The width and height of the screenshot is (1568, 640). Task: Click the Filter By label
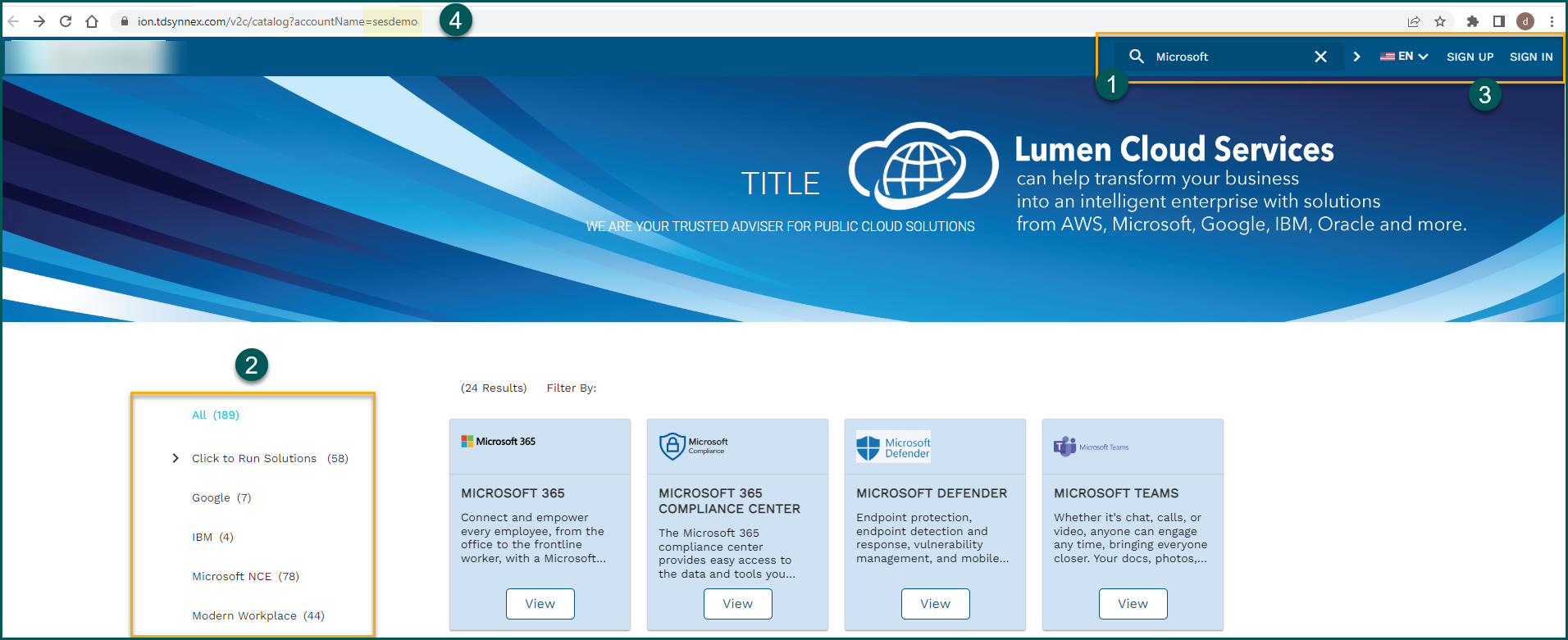coord(572,388)
